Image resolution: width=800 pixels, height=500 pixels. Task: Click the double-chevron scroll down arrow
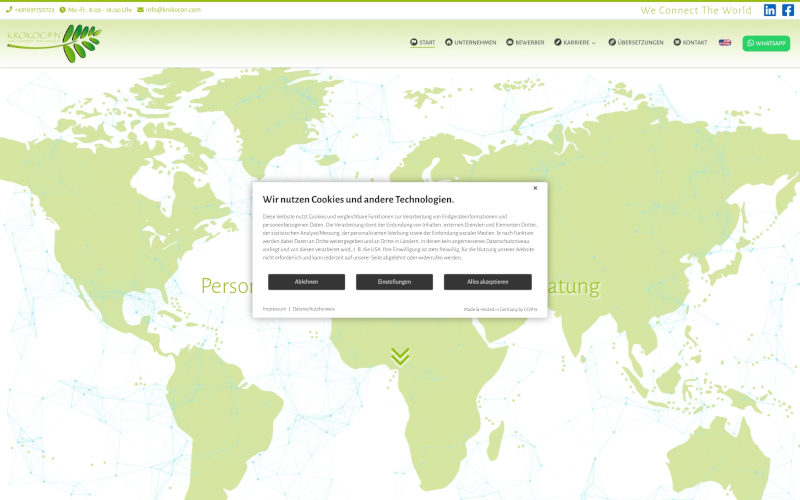coord(400,356)
